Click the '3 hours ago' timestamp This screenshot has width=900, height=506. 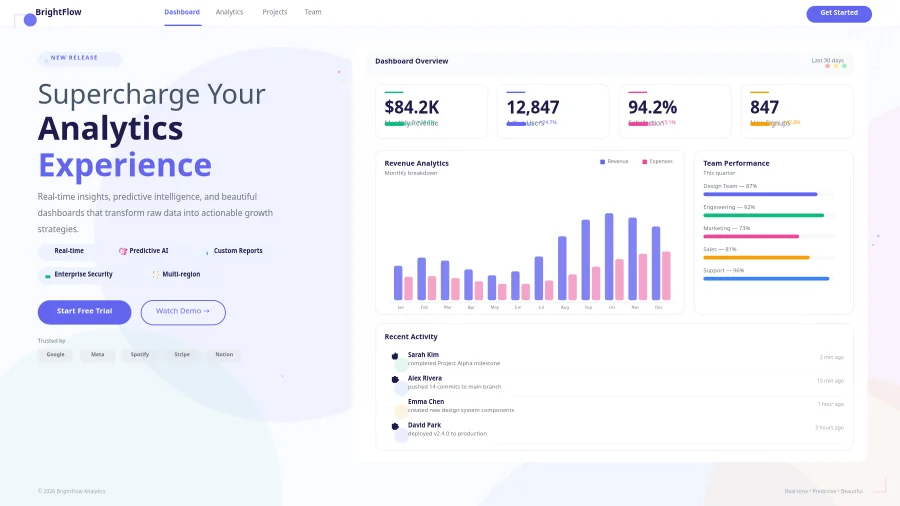coord(829,428)
